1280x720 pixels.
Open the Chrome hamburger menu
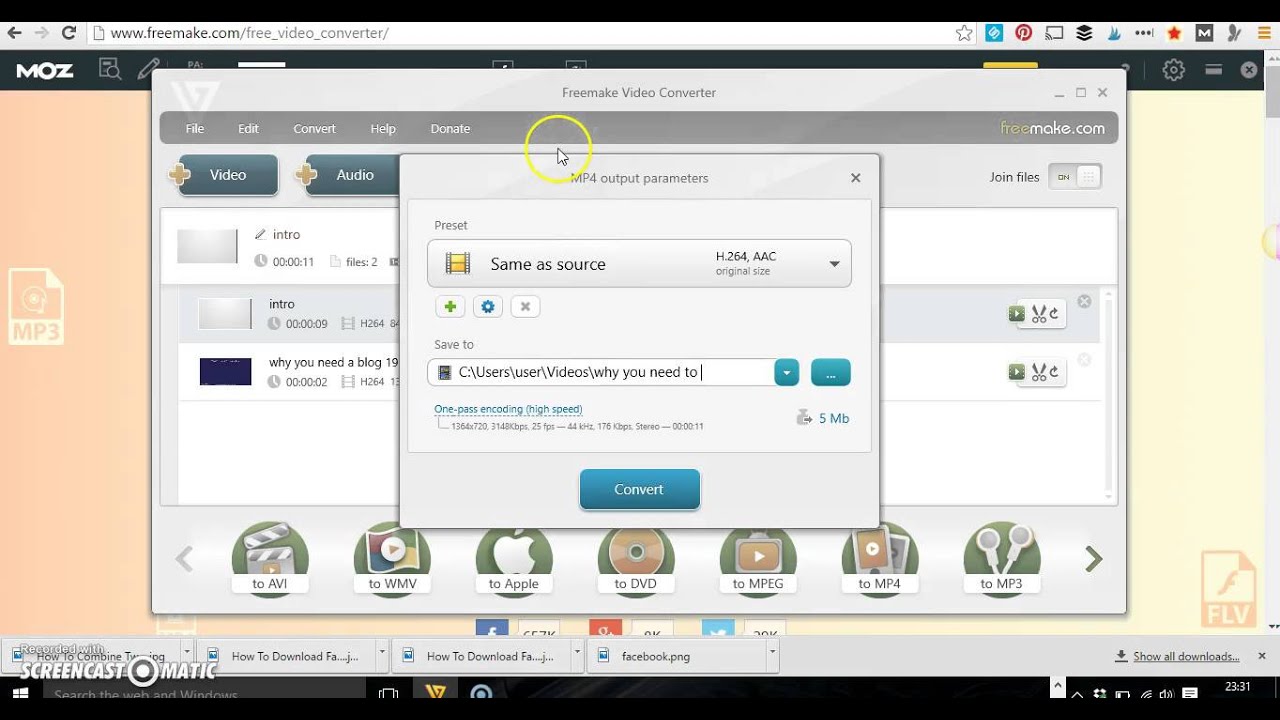[1265, 33]
